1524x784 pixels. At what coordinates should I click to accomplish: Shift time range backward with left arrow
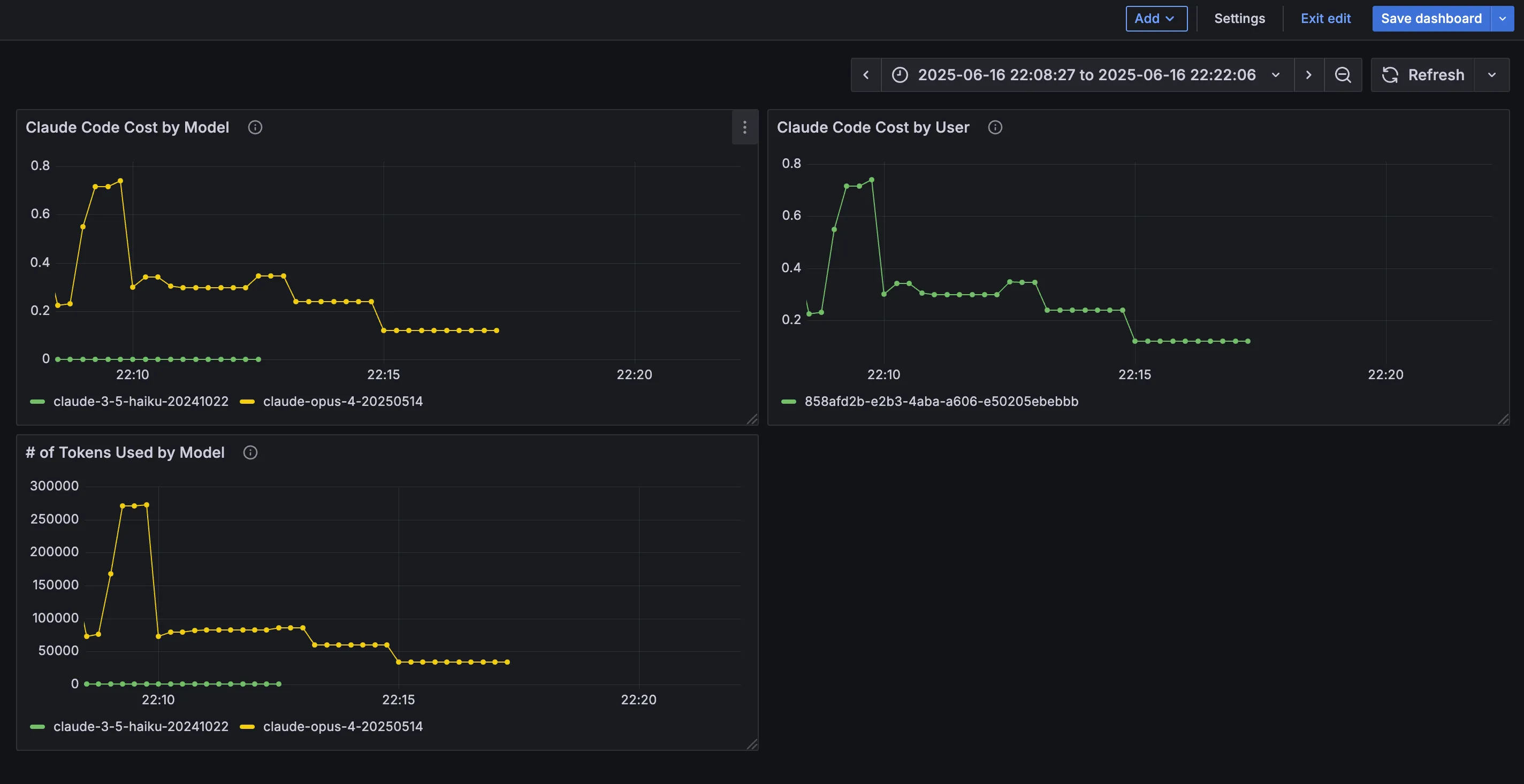(x=865, y=75)
